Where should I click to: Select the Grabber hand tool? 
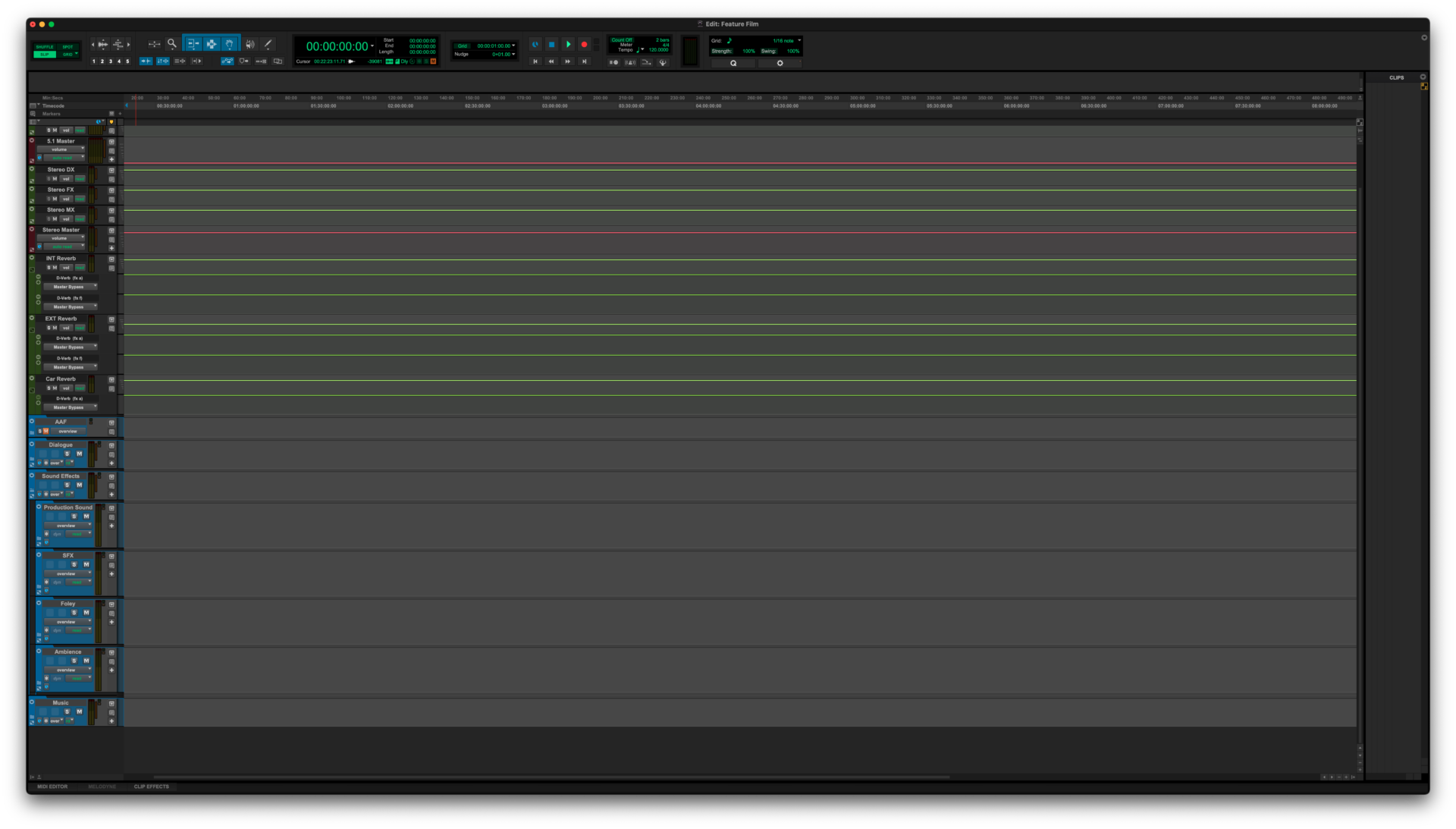230,44
